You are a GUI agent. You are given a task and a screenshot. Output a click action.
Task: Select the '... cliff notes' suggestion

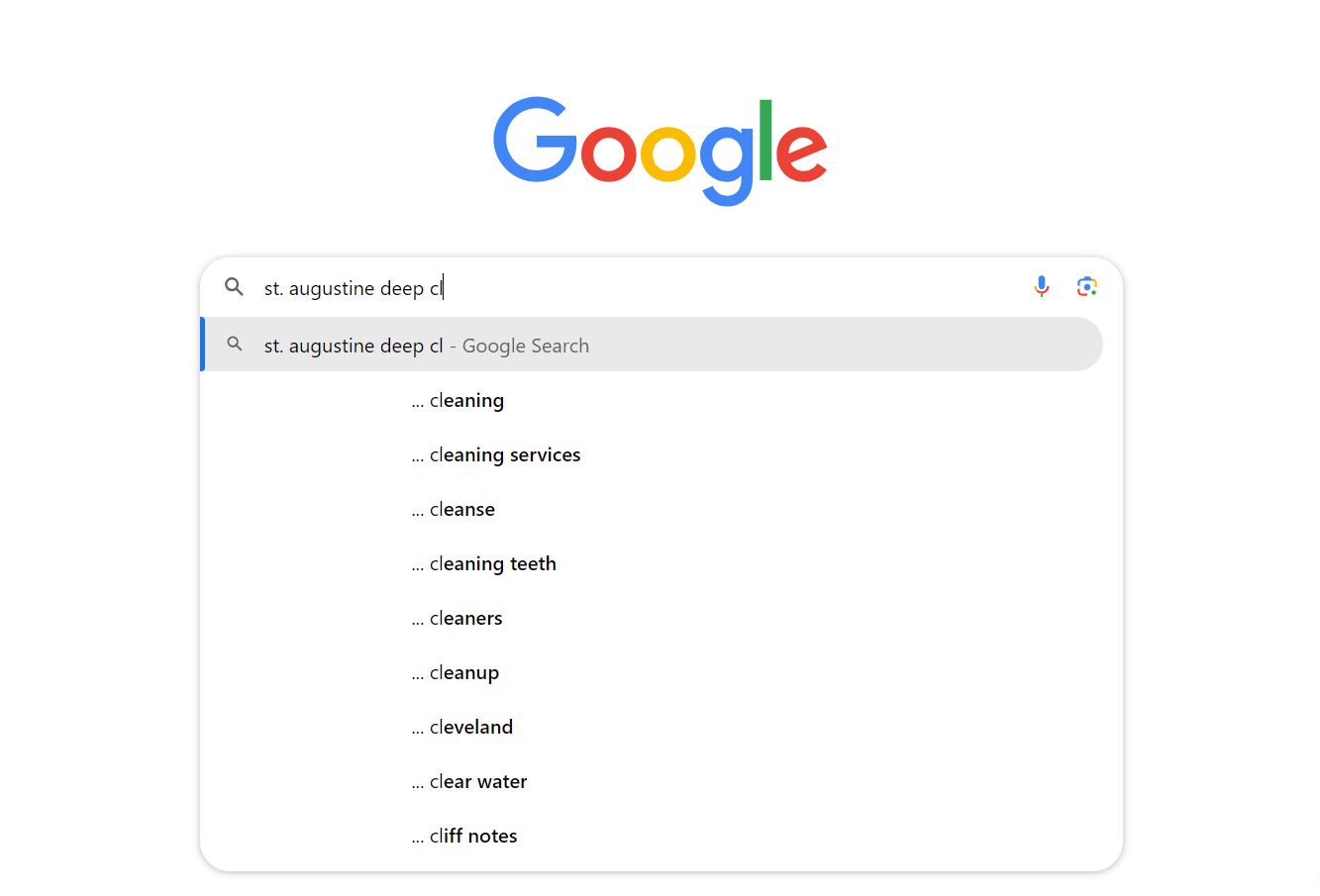pyautogui.click(x=472, y=836)
